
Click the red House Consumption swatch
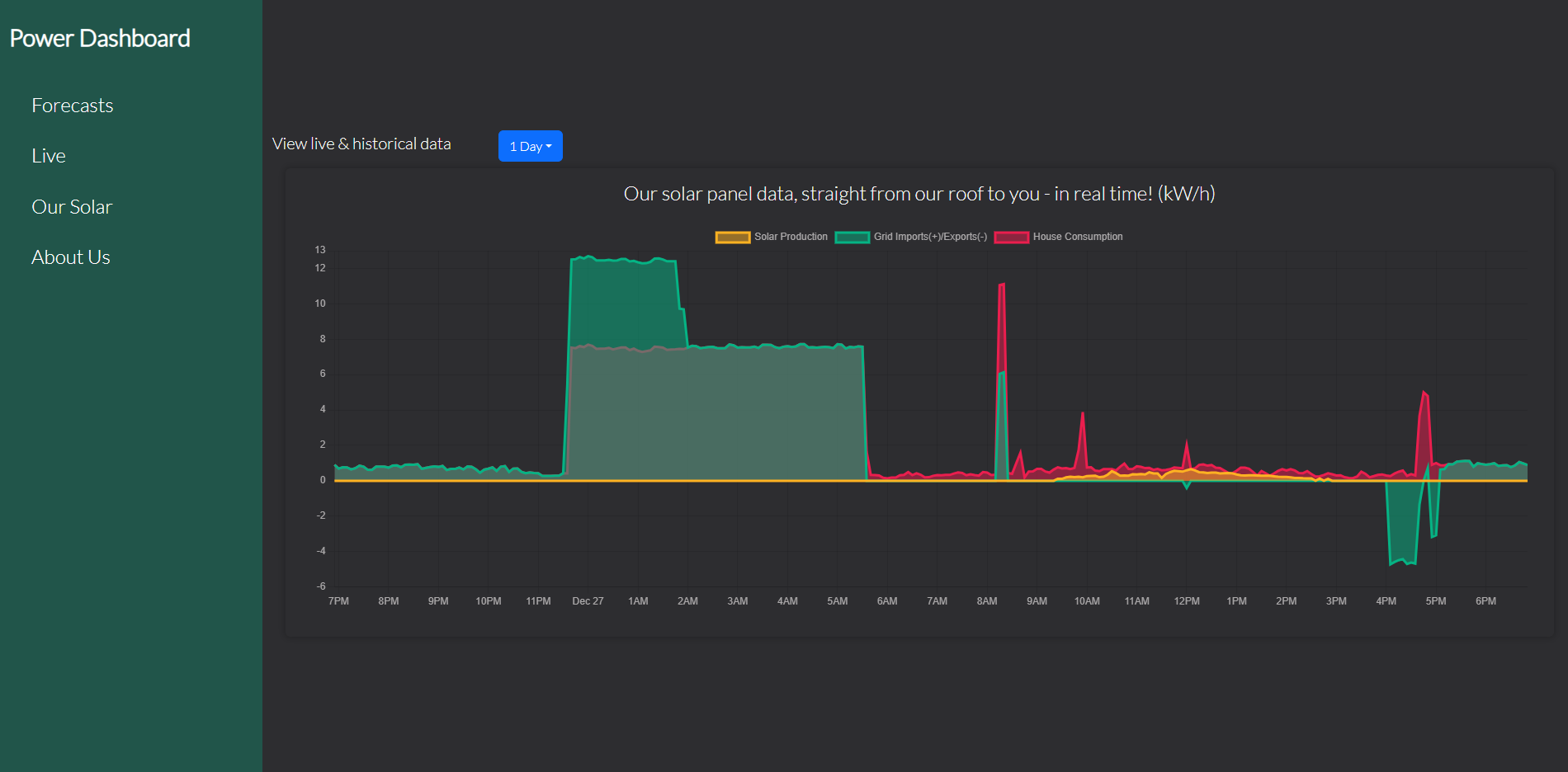click(1013, 237)
